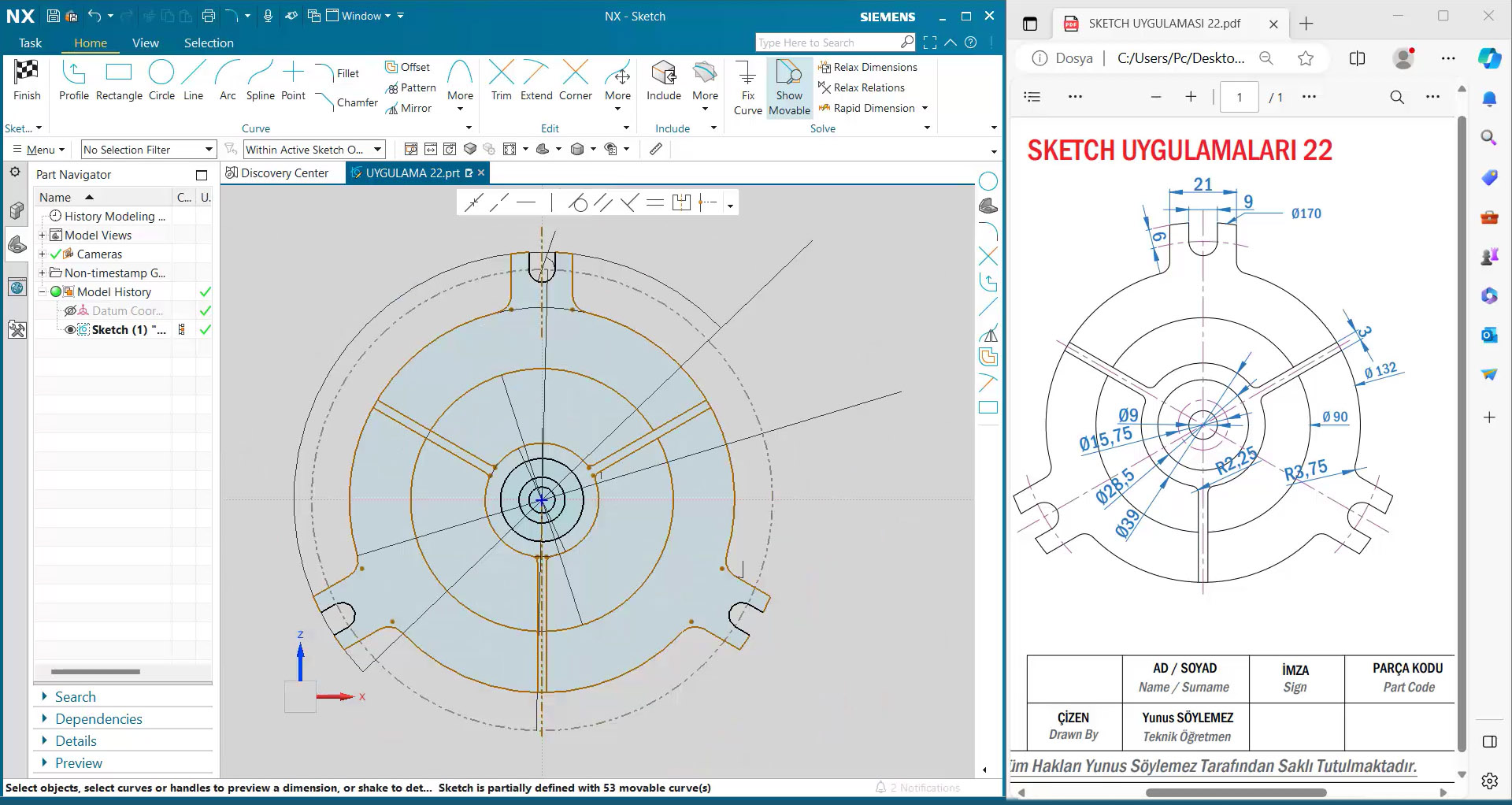Select the Offset curve tool
1512x805 pixels.
(408, 67)
